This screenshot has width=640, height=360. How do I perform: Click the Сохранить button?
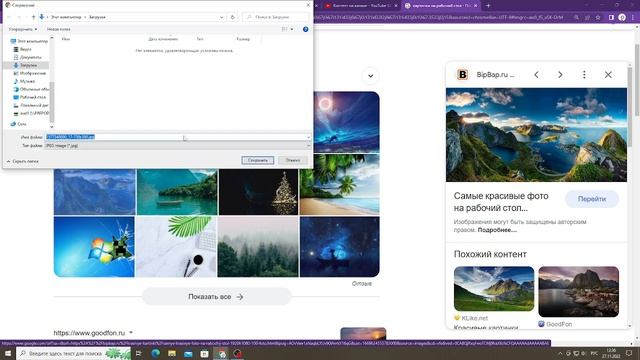258,160
